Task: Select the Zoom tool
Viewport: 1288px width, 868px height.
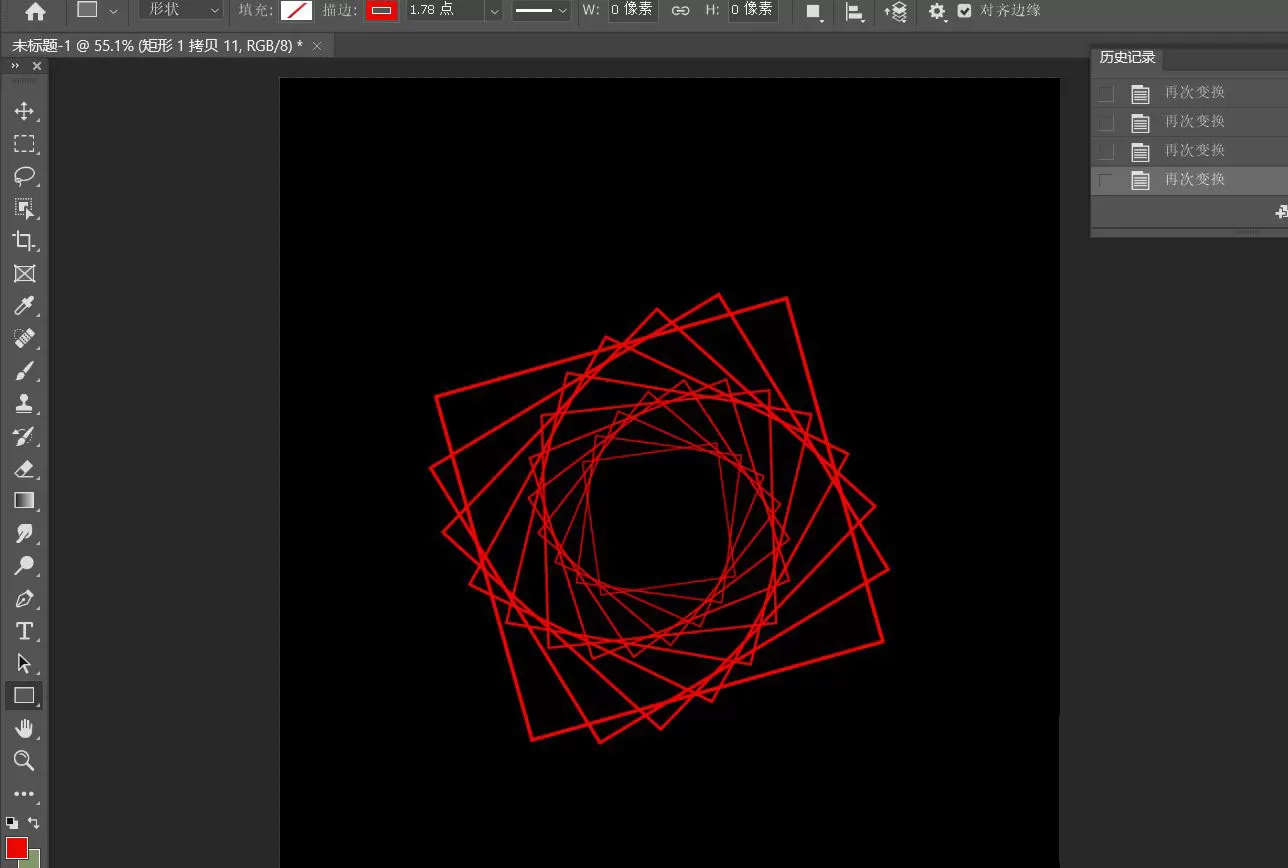Action: [24, 761]
